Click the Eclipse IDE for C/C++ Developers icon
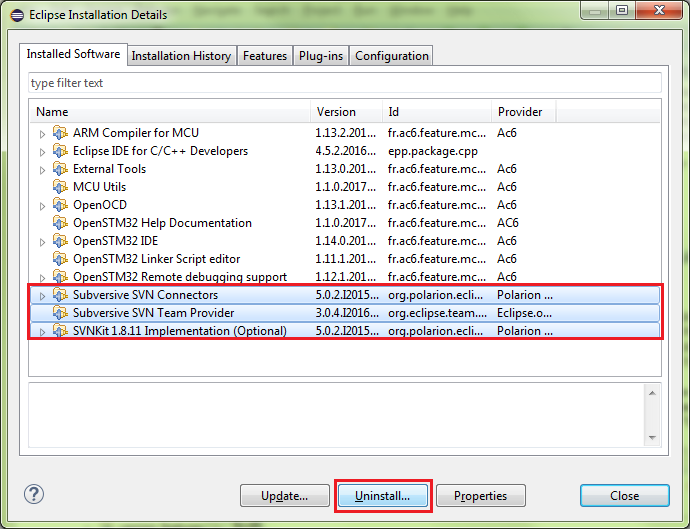690x529 pixels. tap(60, 151)
